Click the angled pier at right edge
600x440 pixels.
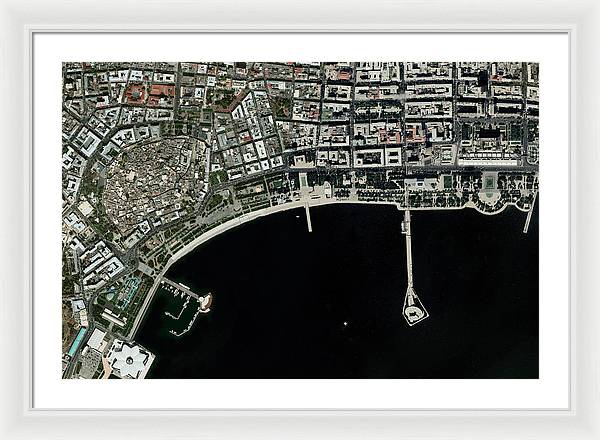coord(528,217)
